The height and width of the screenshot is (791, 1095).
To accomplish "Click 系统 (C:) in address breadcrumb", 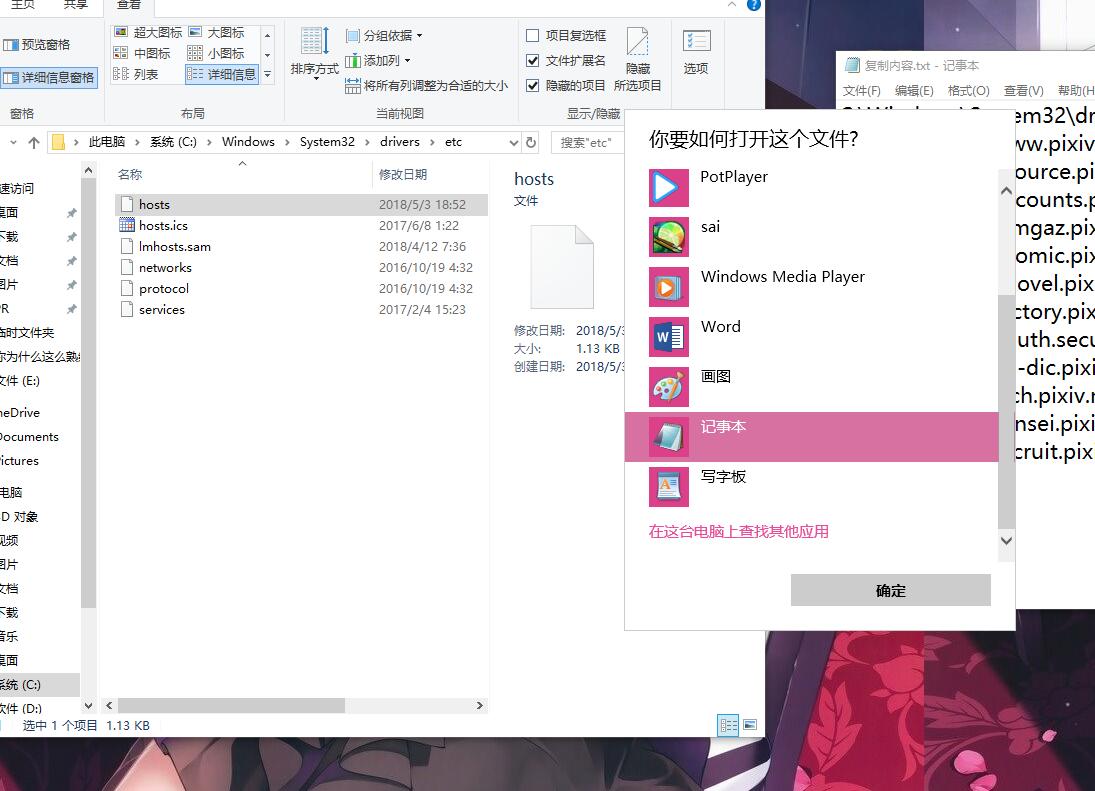I will 173,142.
